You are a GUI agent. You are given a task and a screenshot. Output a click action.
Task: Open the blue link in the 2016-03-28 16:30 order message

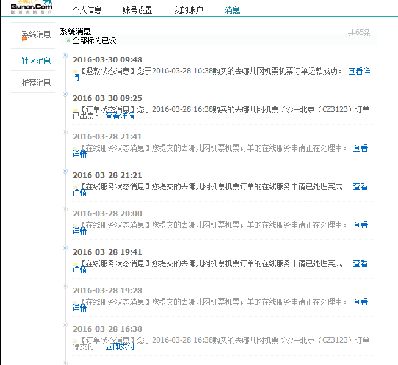click(x=120, y=347)
